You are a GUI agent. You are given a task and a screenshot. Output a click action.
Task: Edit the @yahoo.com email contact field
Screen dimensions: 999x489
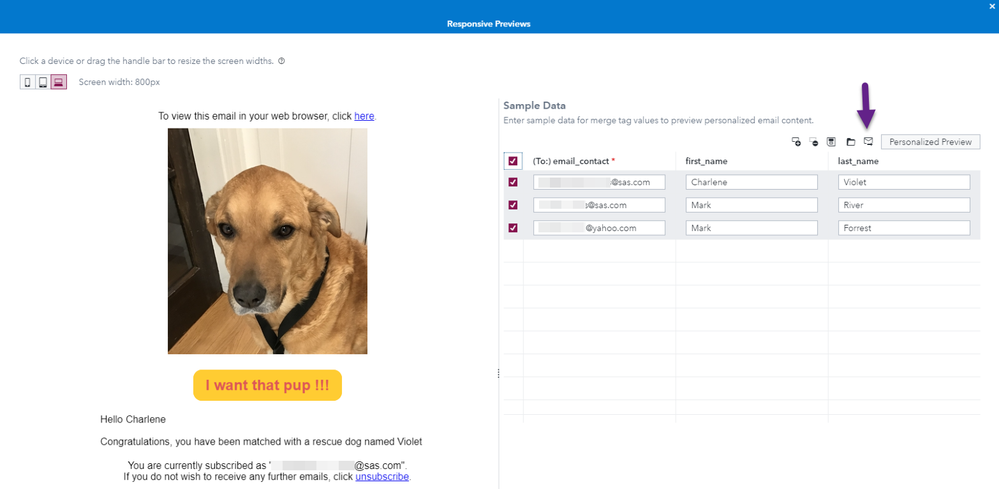pyautogui.click(x=599, y=228)
